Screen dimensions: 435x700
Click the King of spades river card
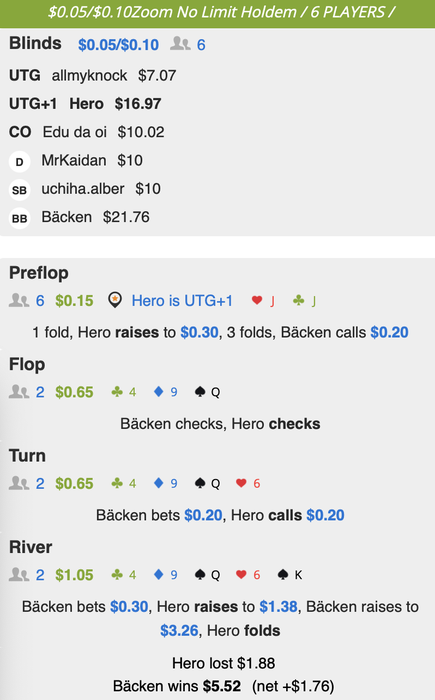tap(290, 575)
